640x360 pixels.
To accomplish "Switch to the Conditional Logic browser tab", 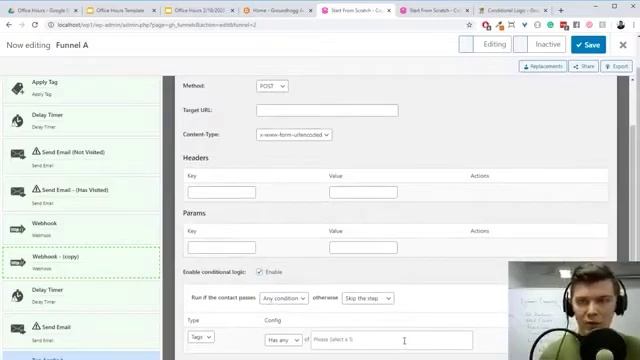I will [513, 11].
